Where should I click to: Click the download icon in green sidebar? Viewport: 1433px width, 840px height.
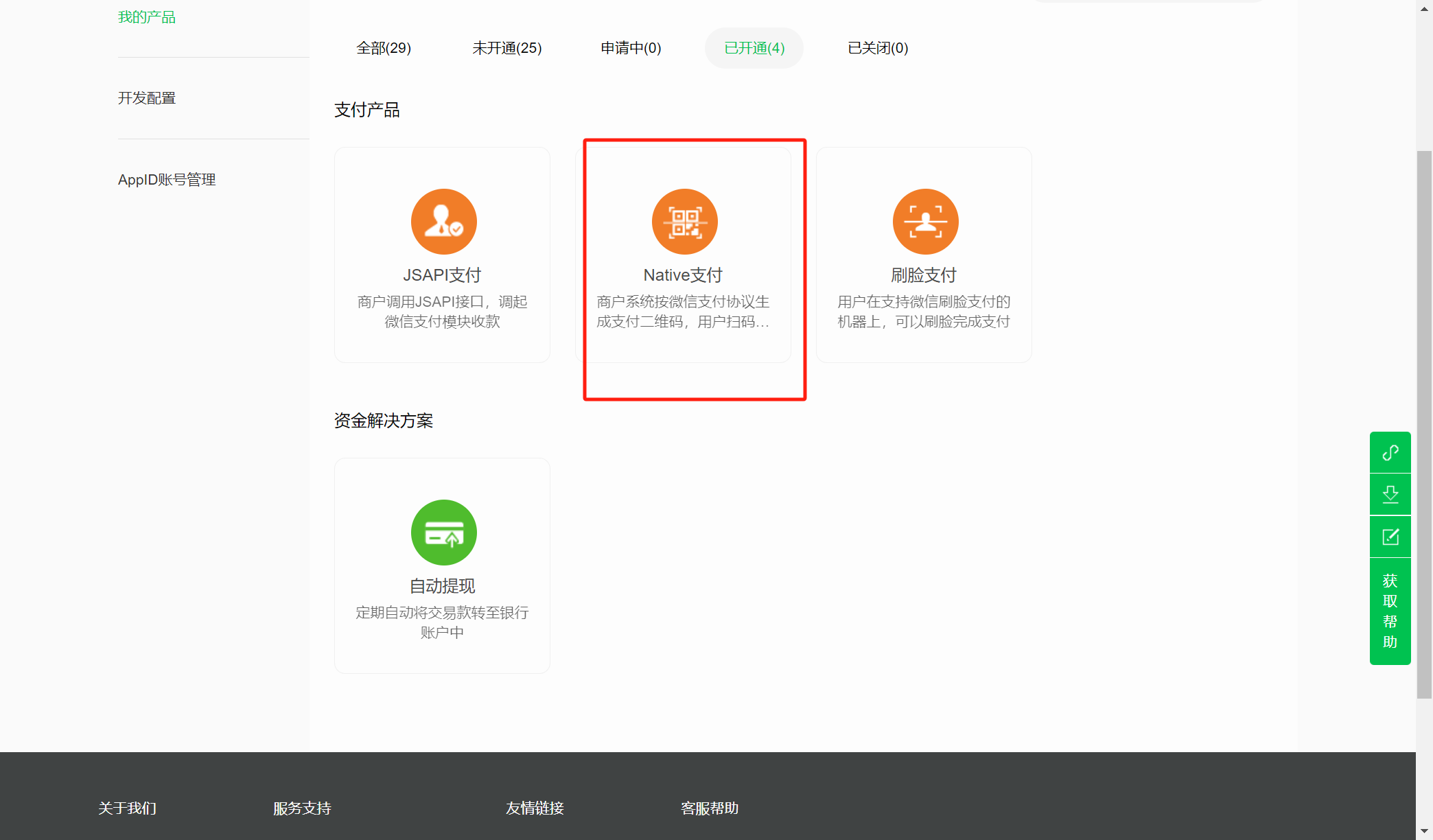click(1390, 494)
